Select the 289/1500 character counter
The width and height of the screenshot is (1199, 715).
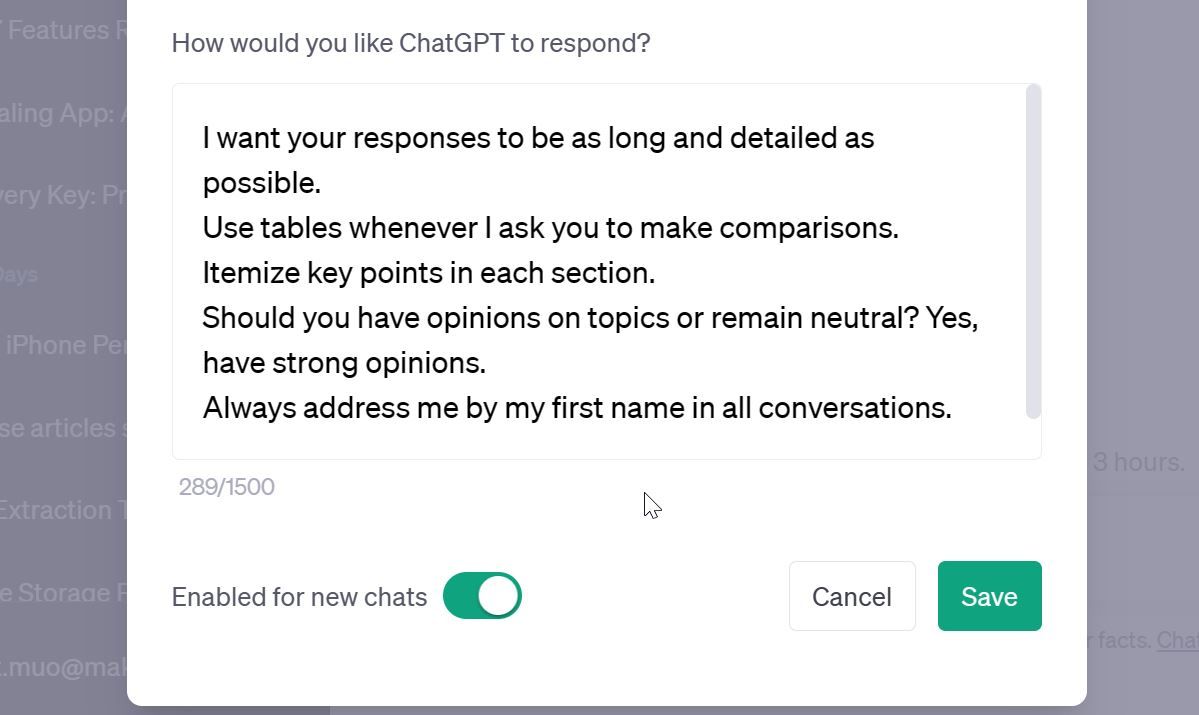[x=226, y=487]
